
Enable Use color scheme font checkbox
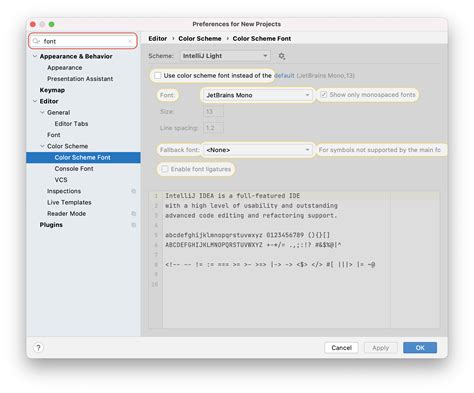(x=158, y=75)
